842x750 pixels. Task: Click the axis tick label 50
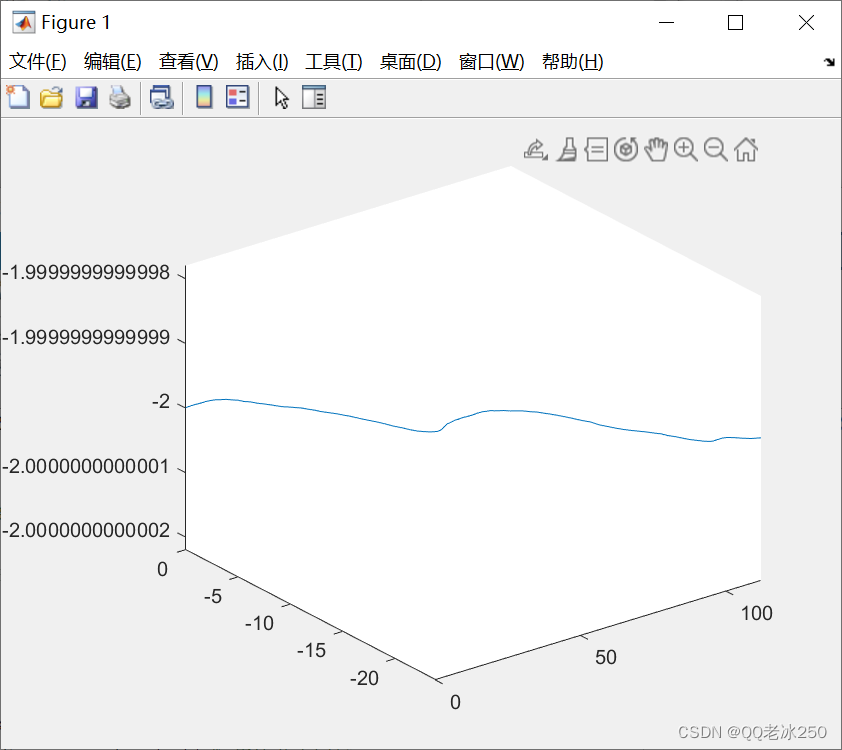(x=606, y=658)
